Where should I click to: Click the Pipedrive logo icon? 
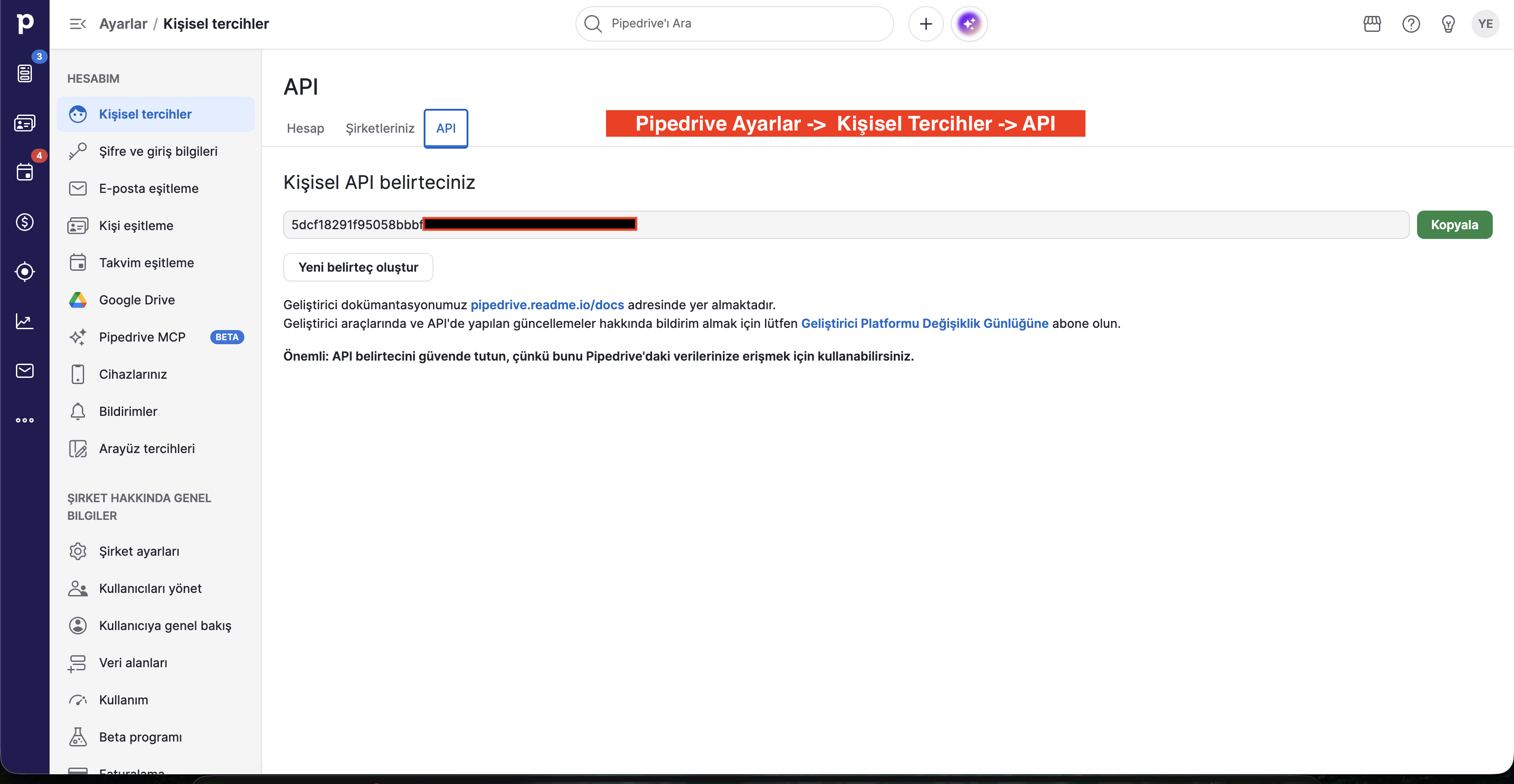click(x=25, y=23)
